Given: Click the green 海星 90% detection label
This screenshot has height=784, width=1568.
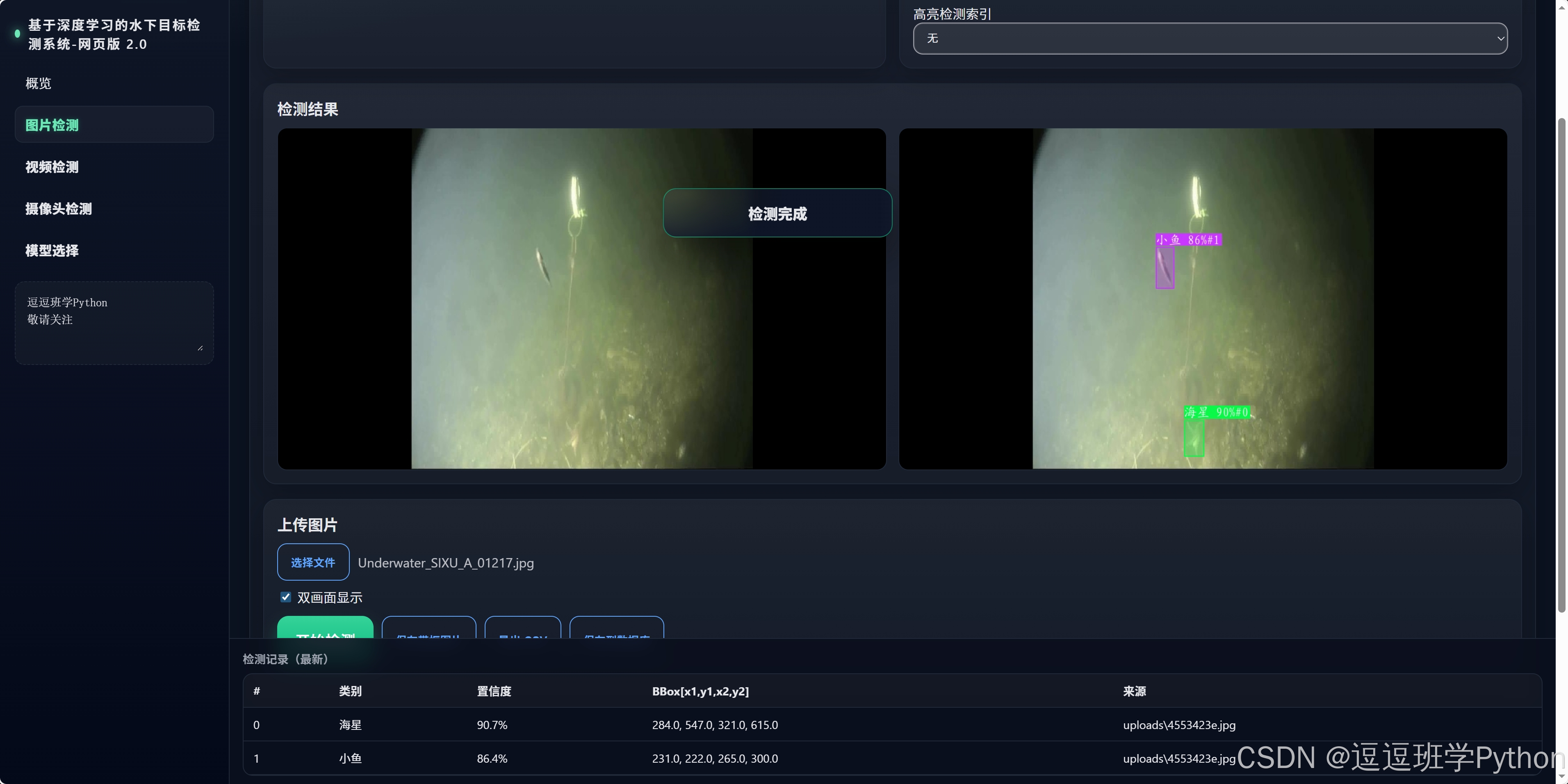Looking at the screenshot, I should (x=1217, y=412).
